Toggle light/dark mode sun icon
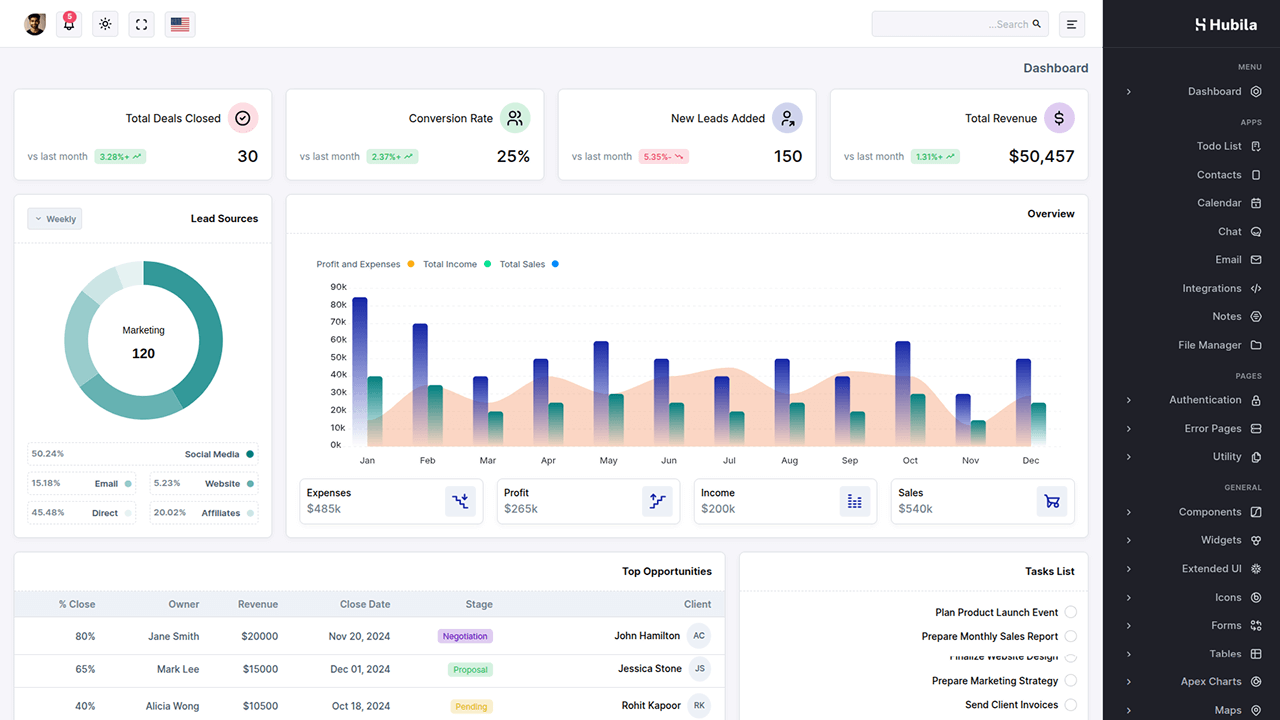This screenshot has width=1280, height=720. pyautogui.click(x=105, y=24)
